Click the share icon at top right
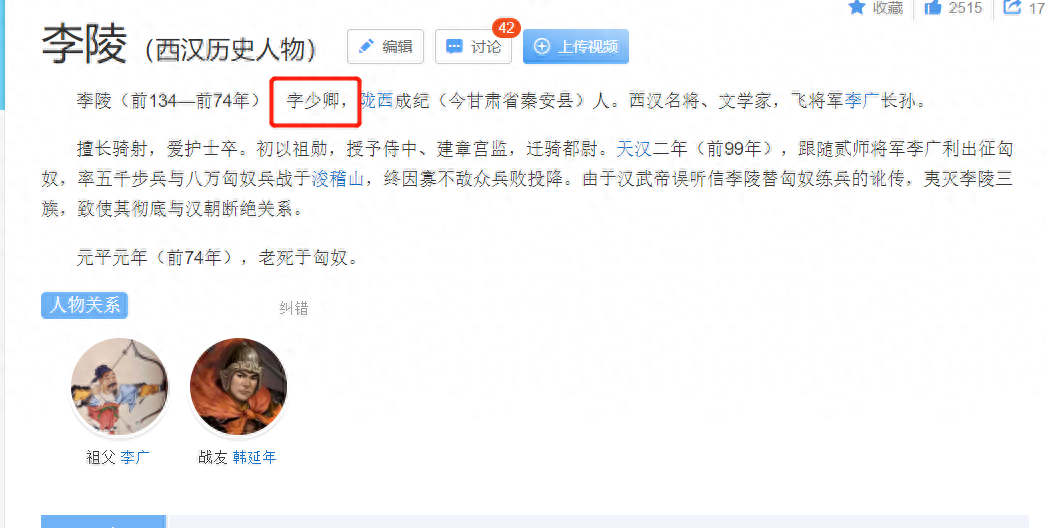This screenshot has height=528, width=1046. tap(1013, 7)
